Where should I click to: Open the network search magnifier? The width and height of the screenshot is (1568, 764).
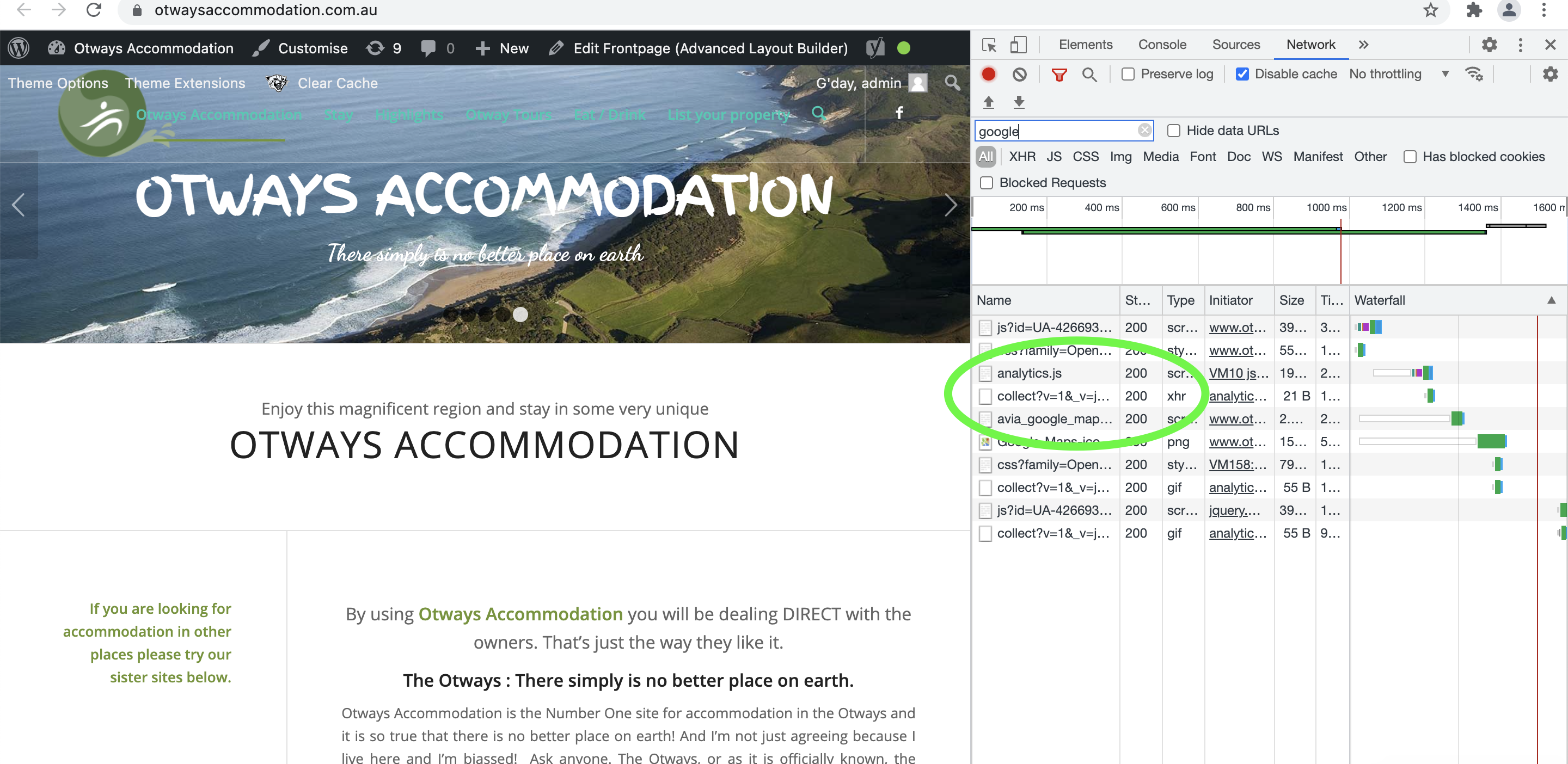[x=1089, y=74]
